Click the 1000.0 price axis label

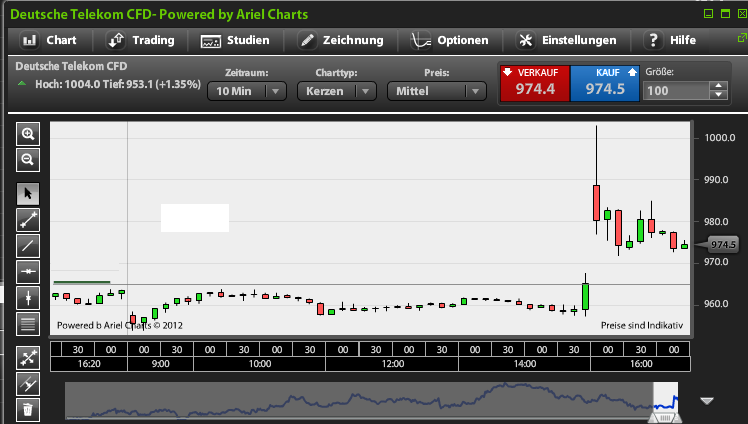pyautogui.click(x=720, y=138)
